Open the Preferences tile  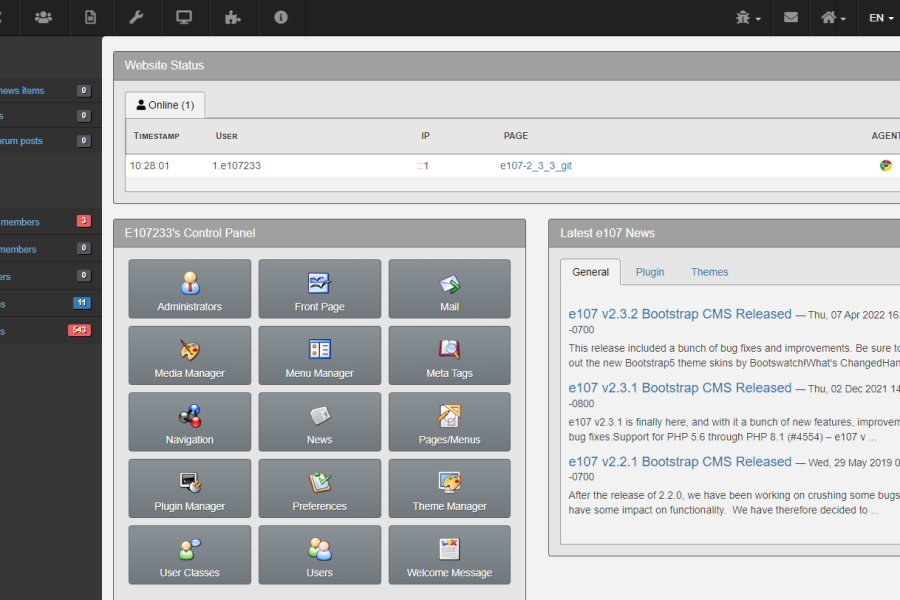[320, 489]
